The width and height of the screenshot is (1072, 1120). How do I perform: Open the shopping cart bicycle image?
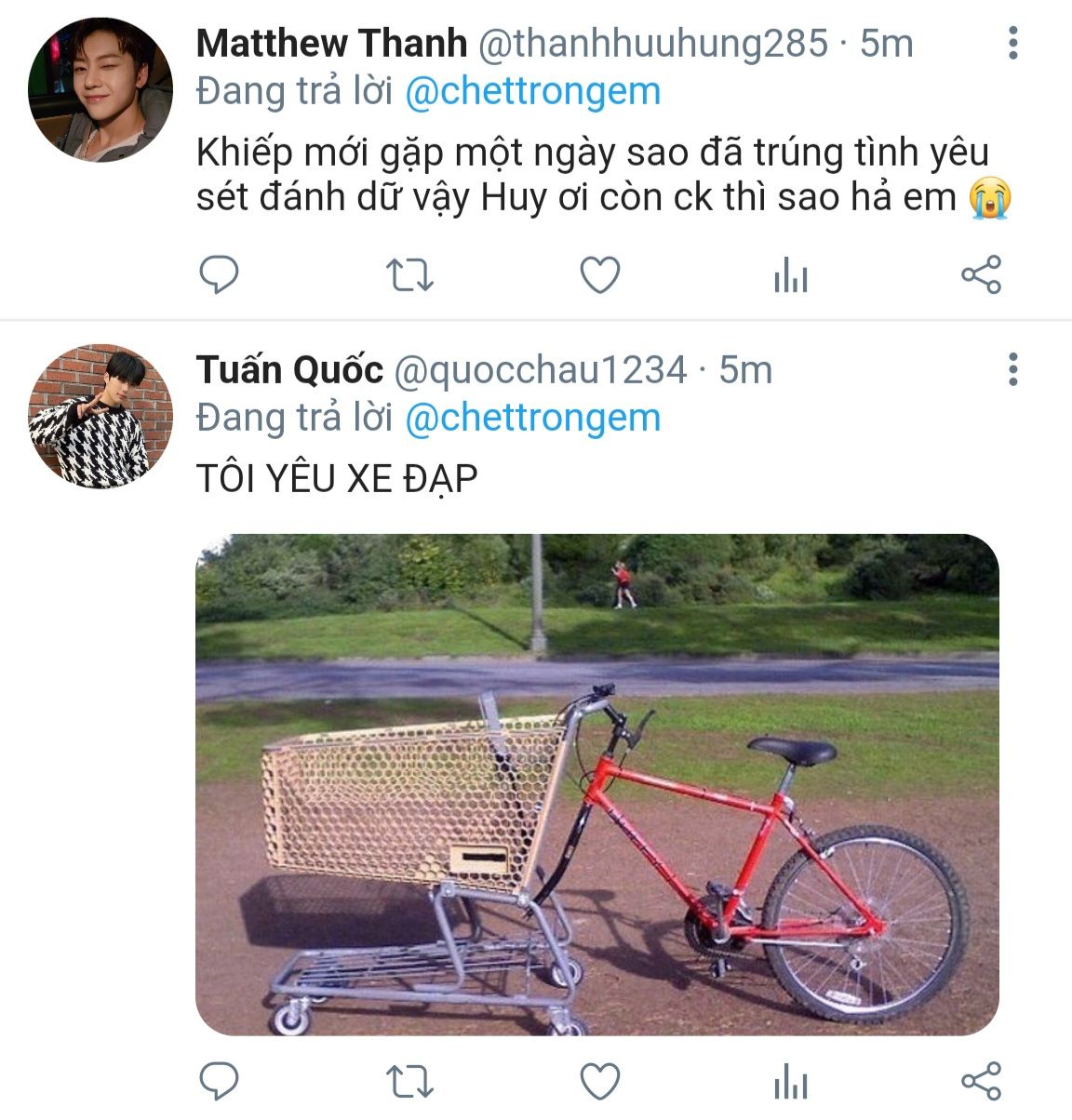click(596, 784)
